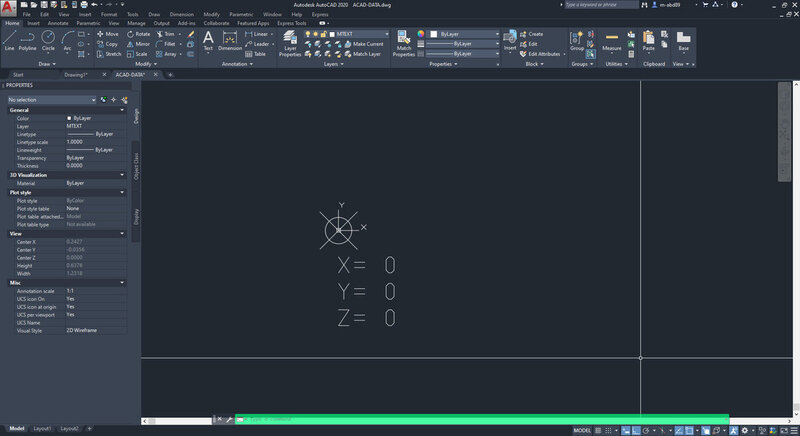Open the Annotate ribbon tab
800x436 pixels.
(58, 23)
